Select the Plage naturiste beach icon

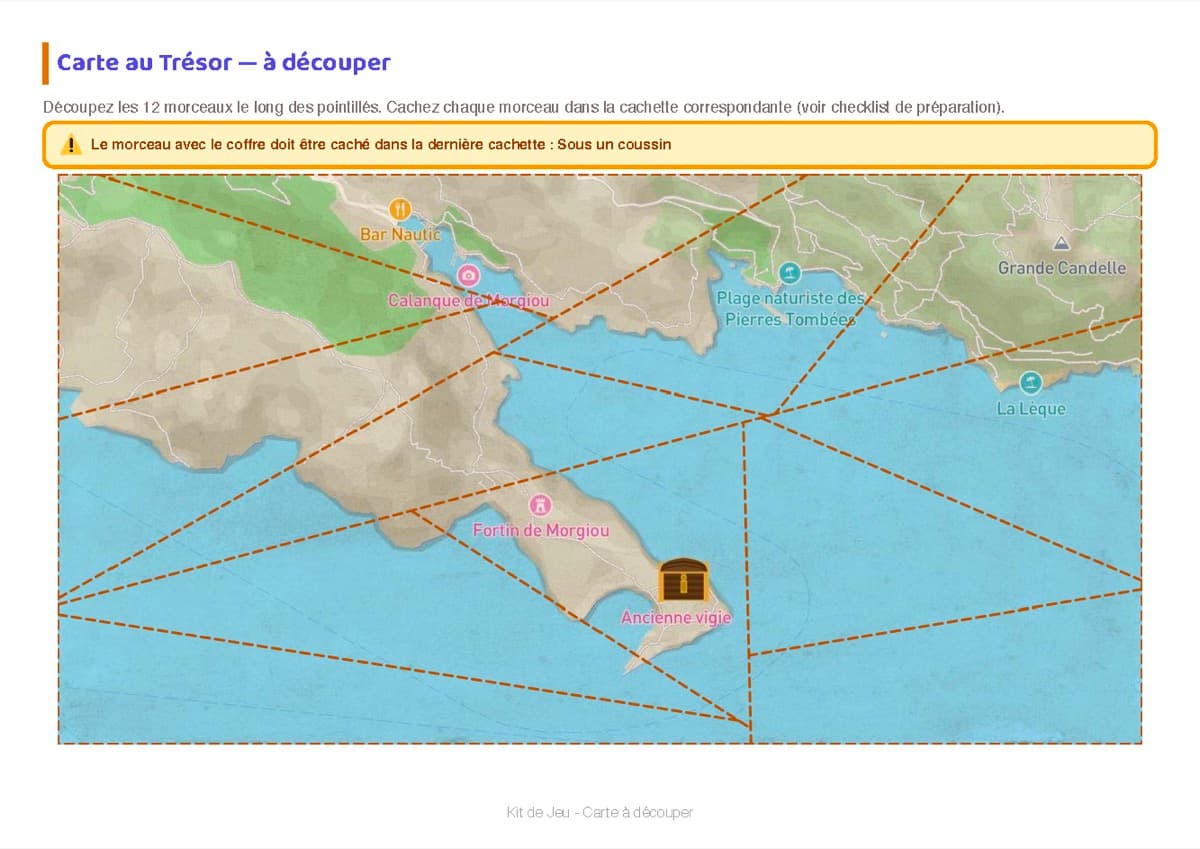(x=790, y=272)
